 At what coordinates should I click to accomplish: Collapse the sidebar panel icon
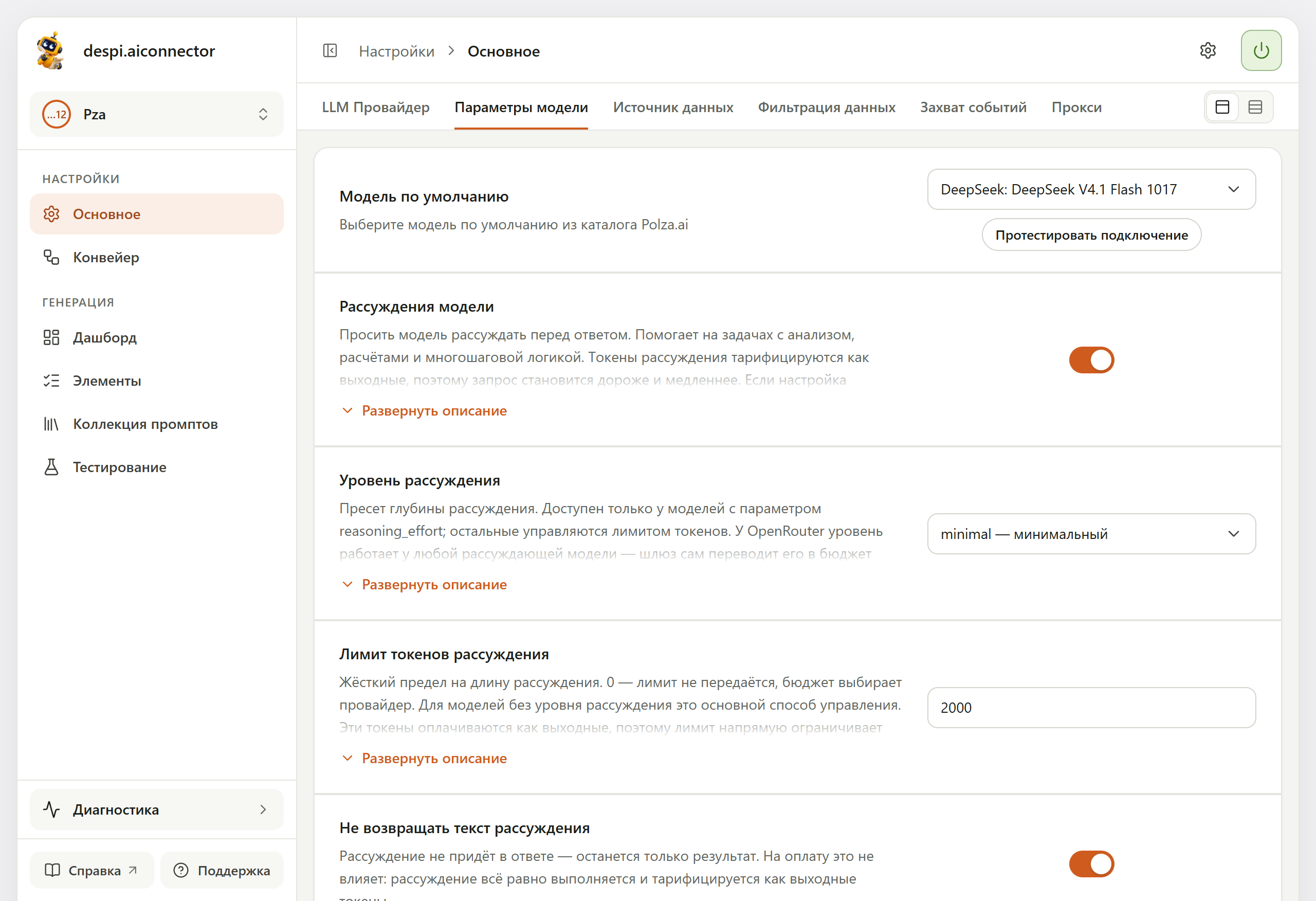[x=330, y=51]
